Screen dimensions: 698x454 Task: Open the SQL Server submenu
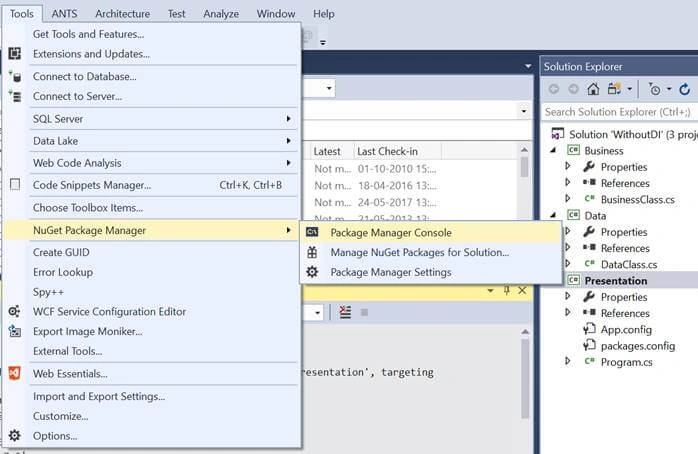point(150,119)
